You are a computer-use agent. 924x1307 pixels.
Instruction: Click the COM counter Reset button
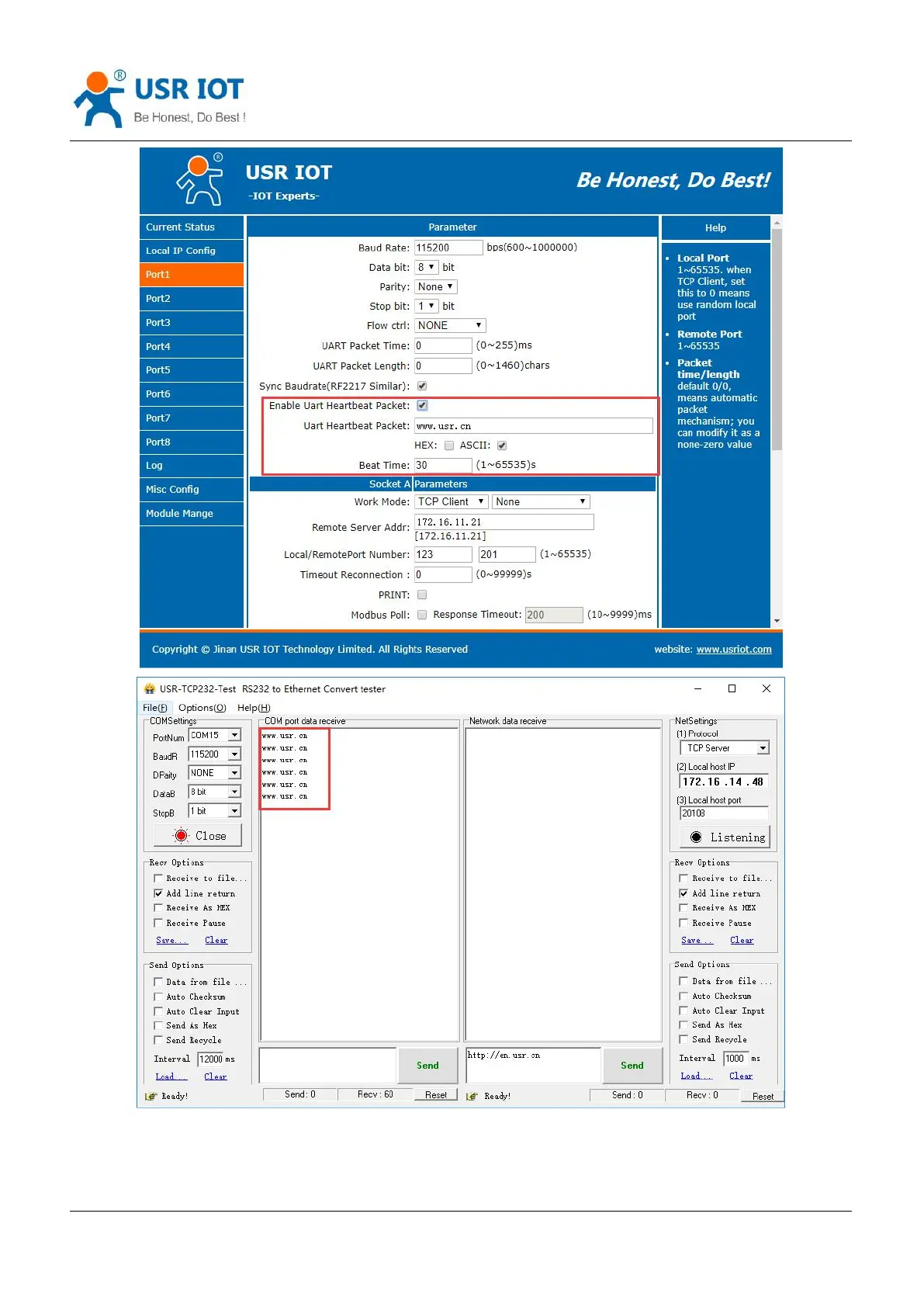pyautogui.click(x=436, y=1094)
